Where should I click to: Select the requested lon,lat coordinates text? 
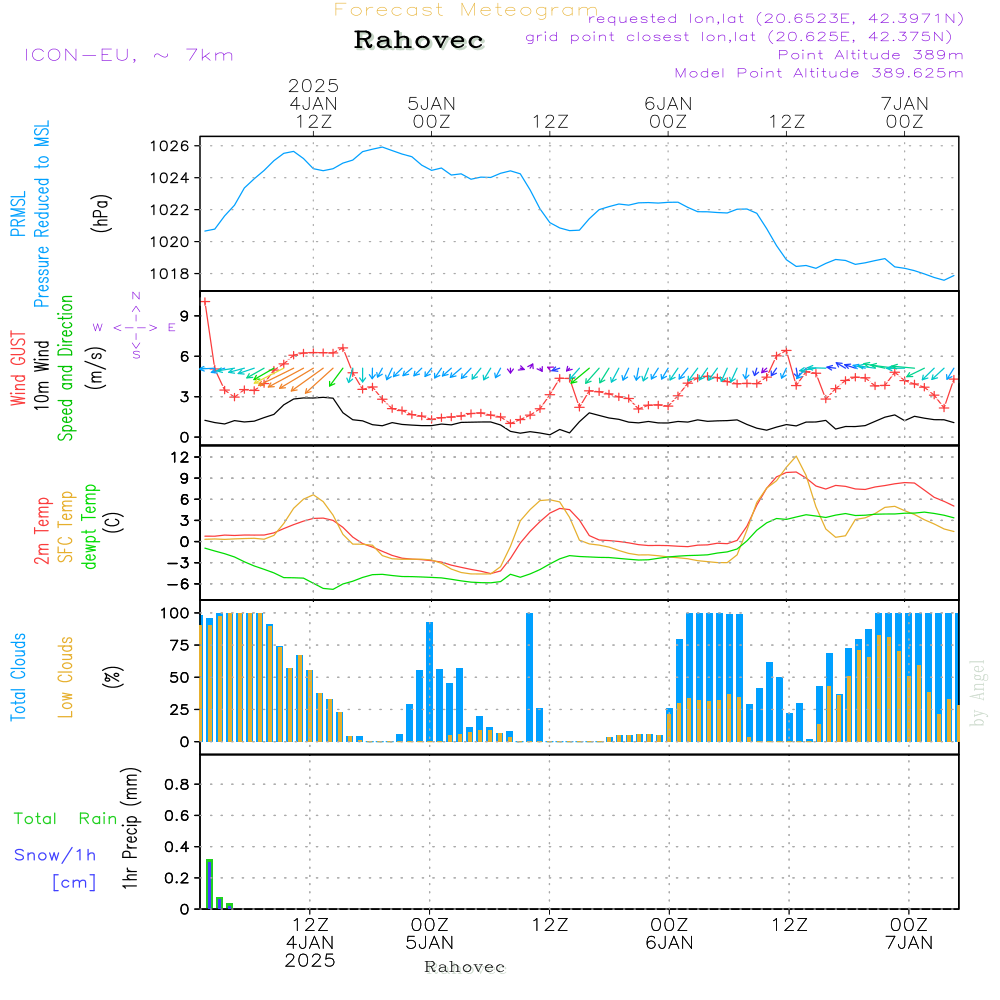coord(775,19)
